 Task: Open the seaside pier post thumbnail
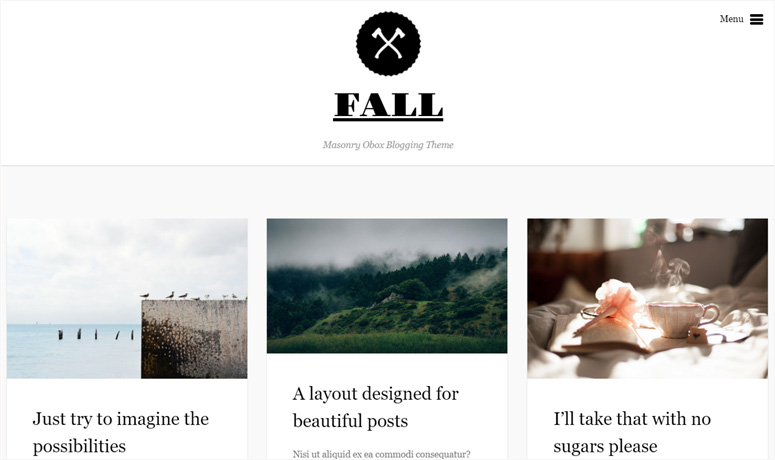127,298
